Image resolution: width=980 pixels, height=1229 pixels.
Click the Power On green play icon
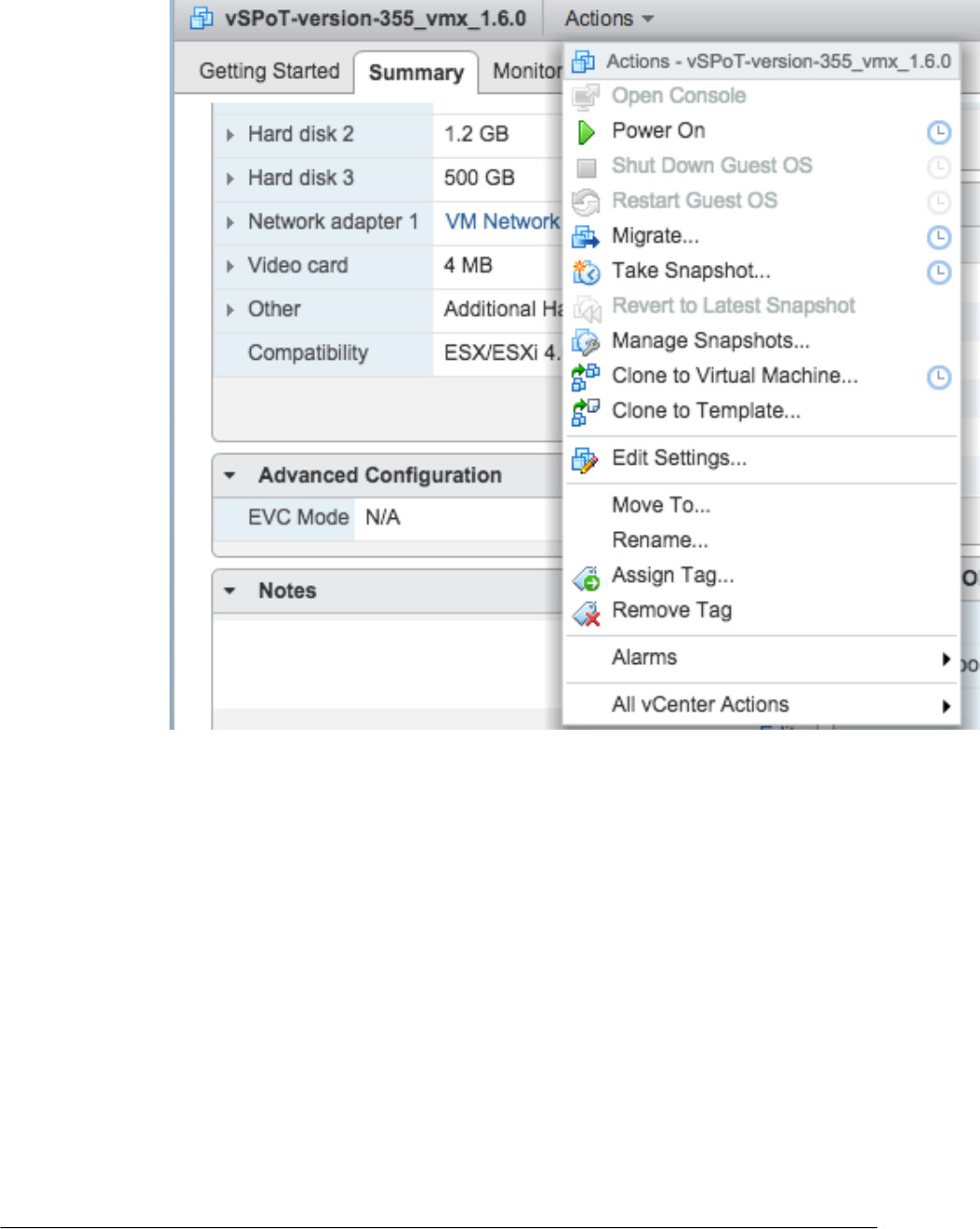click(x=587, y=132)
